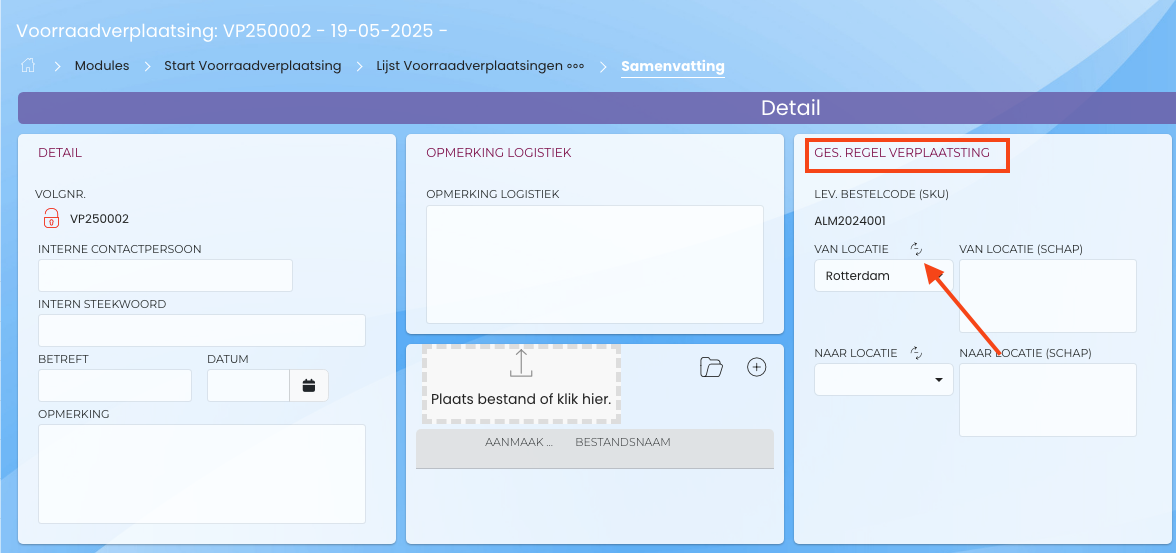Open the Van Locatie dropdown showing Rotterdam
The width and height of the screenshot is (1176, 553).
884,275
